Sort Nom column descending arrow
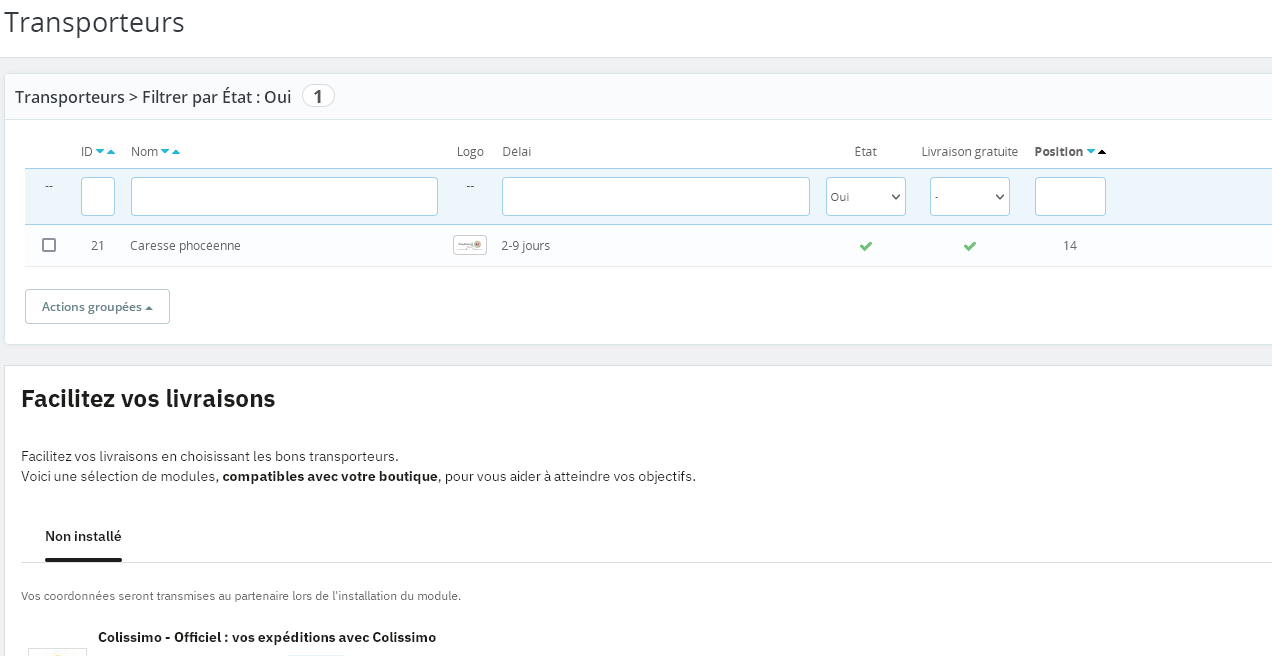This screenshot has width=1272, height=656. point(165,152)
